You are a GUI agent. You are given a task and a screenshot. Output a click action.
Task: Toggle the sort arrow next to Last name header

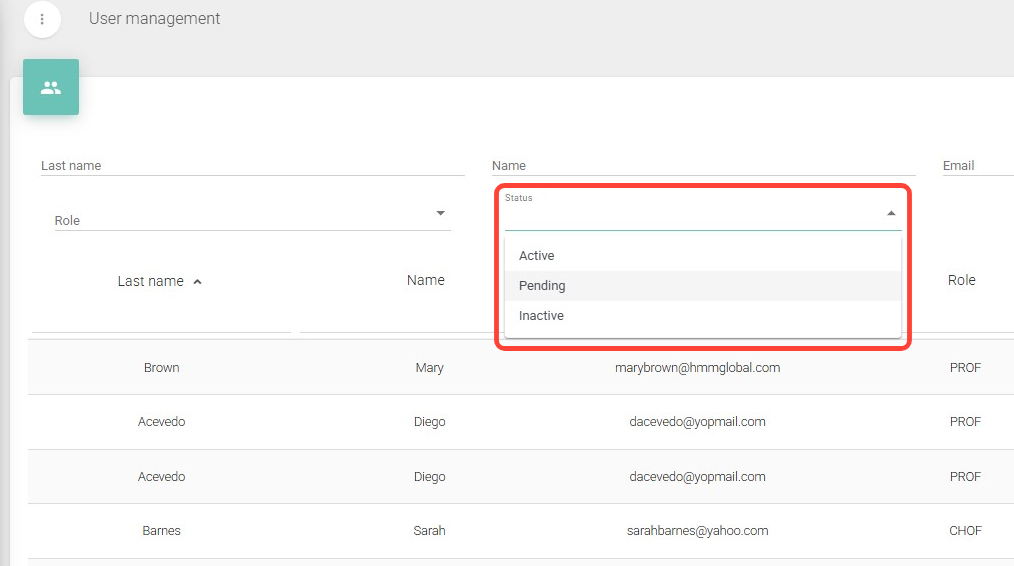click(x=197, y=282)
